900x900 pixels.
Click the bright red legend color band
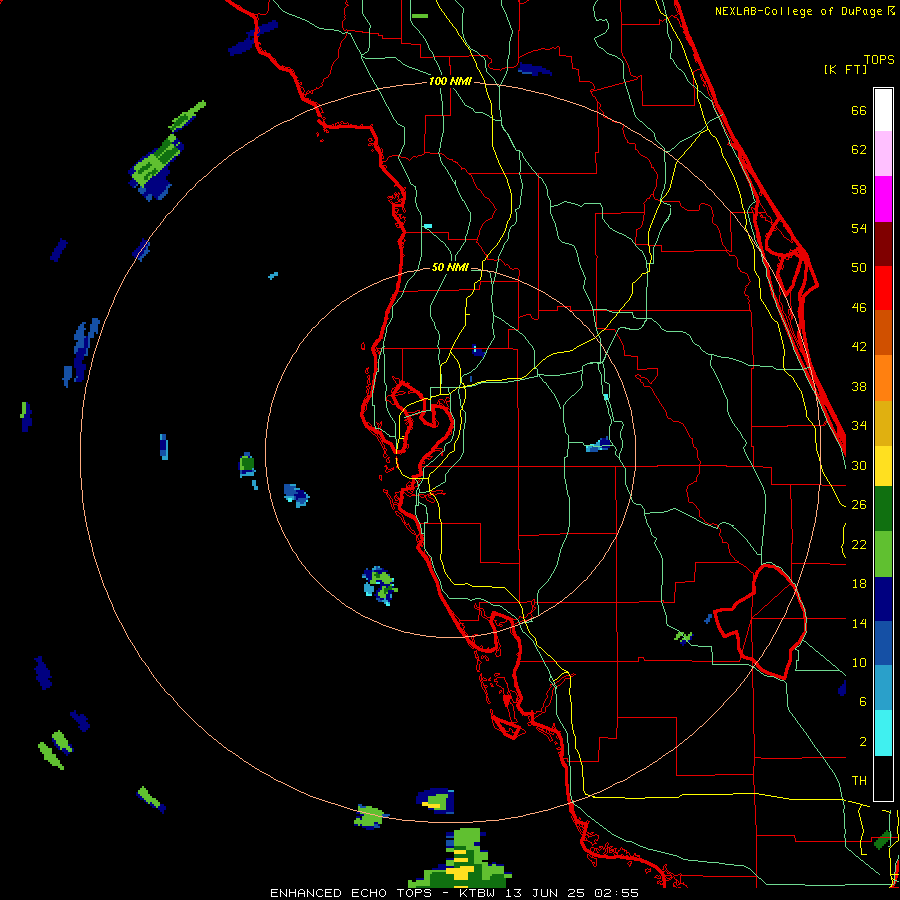tap(883, 288)
